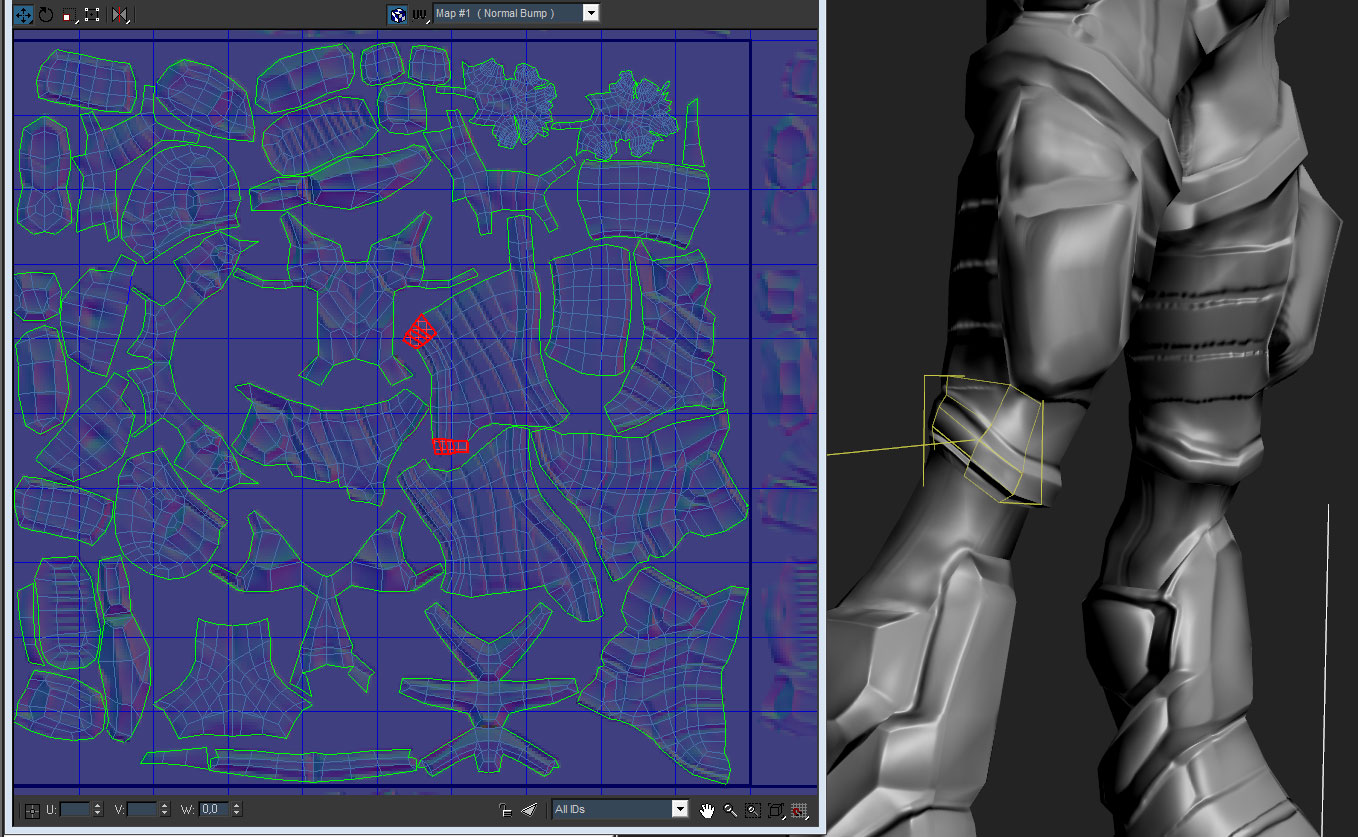Select the Move UV tool
Screen dimensions: 1358x837
tap(22, 15)
